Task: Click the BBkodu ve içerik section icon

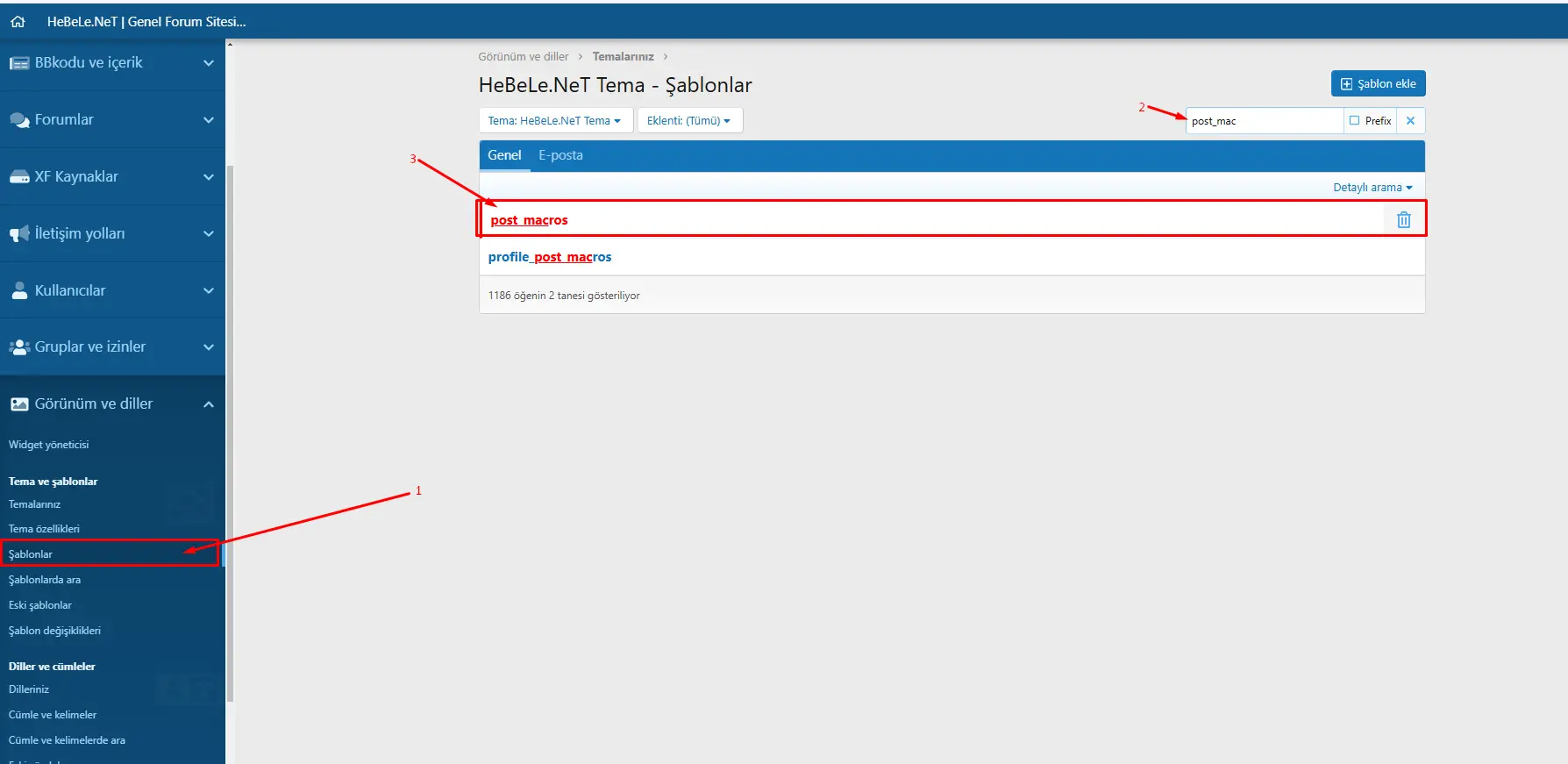Action: coord(19,63)
